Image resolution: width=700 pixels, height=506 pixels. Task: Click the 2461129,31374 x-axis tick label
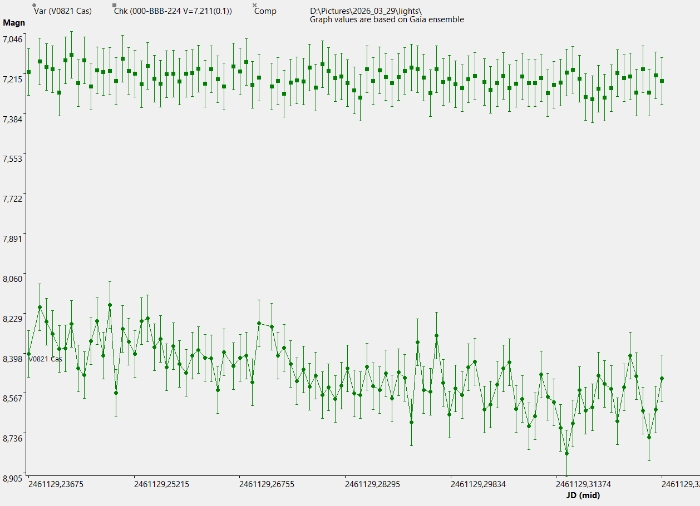[x=582, y=485]
